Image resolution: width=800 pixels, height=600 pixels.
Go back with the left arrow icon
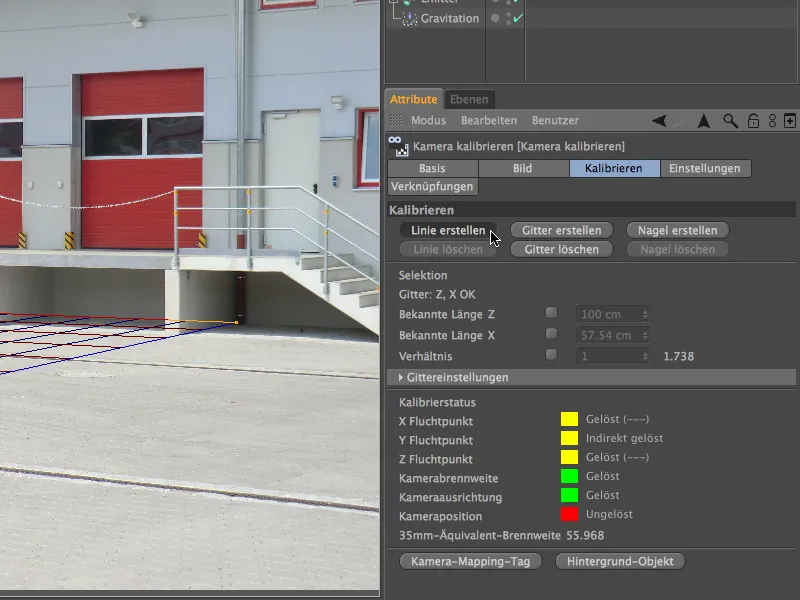tap(659, 121)
